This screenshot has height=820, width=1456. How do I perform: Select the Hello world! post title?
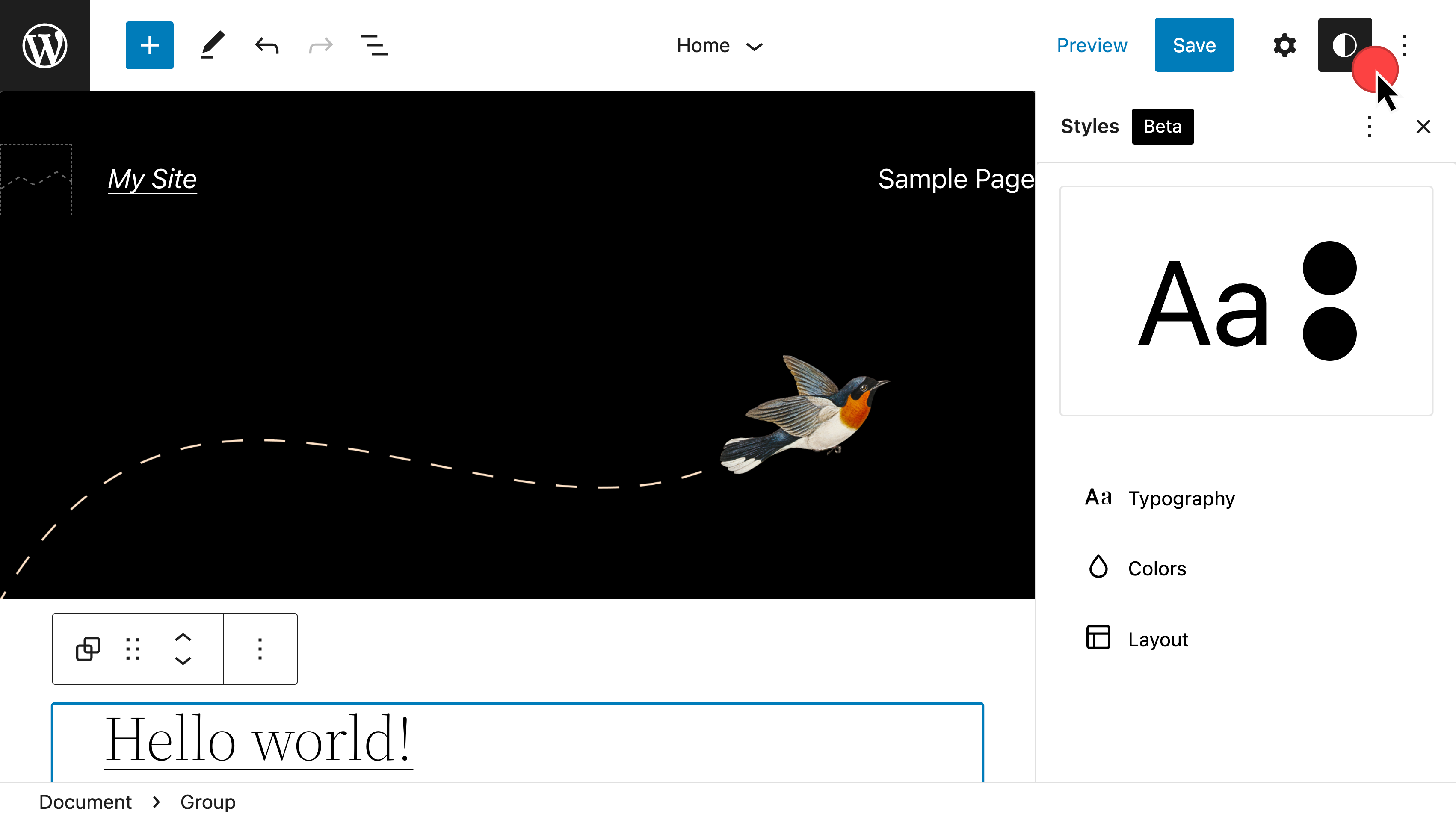[259, 739]
